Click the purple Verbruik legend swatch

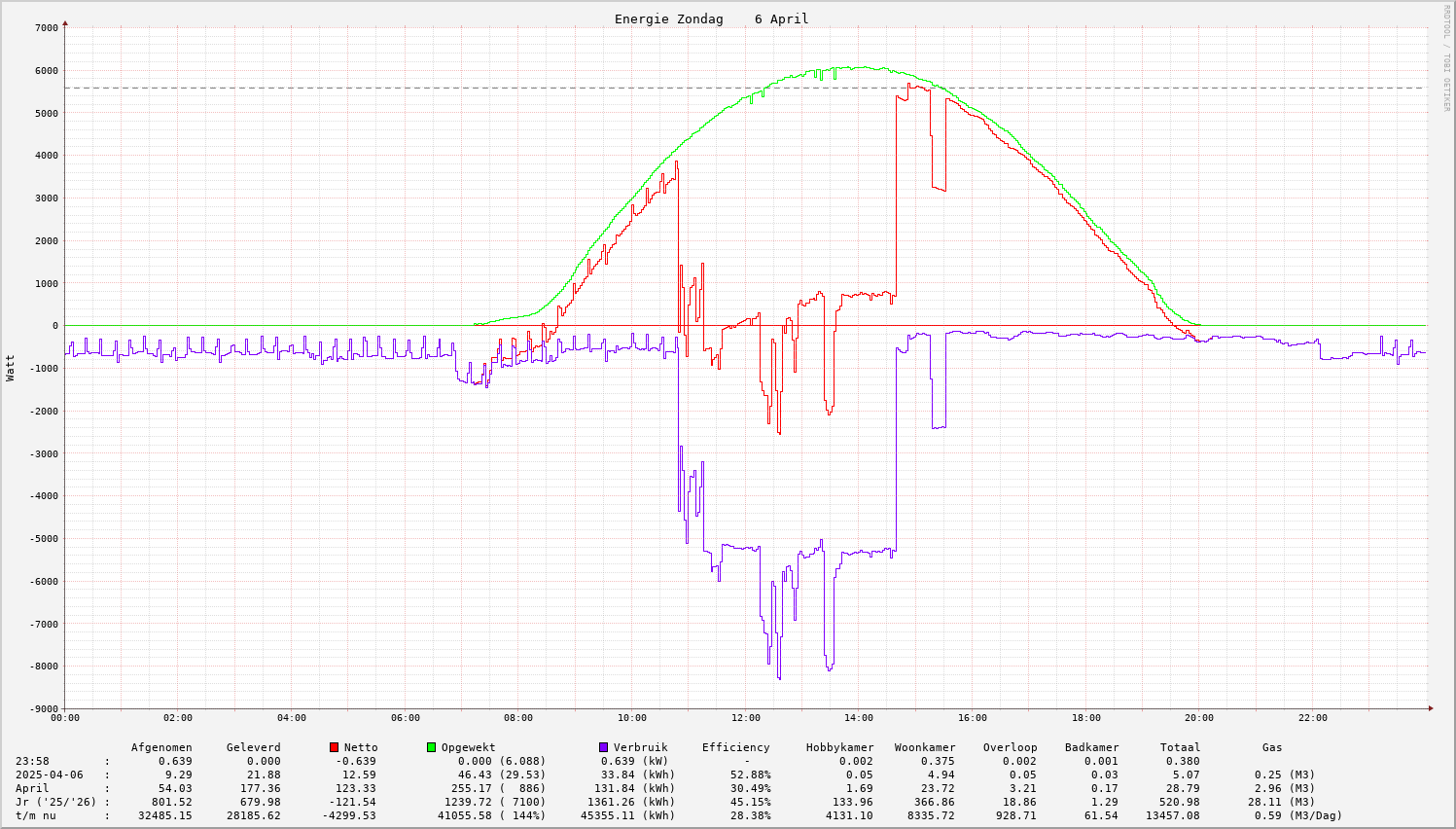pyautogui.click(x=603, y=747)
